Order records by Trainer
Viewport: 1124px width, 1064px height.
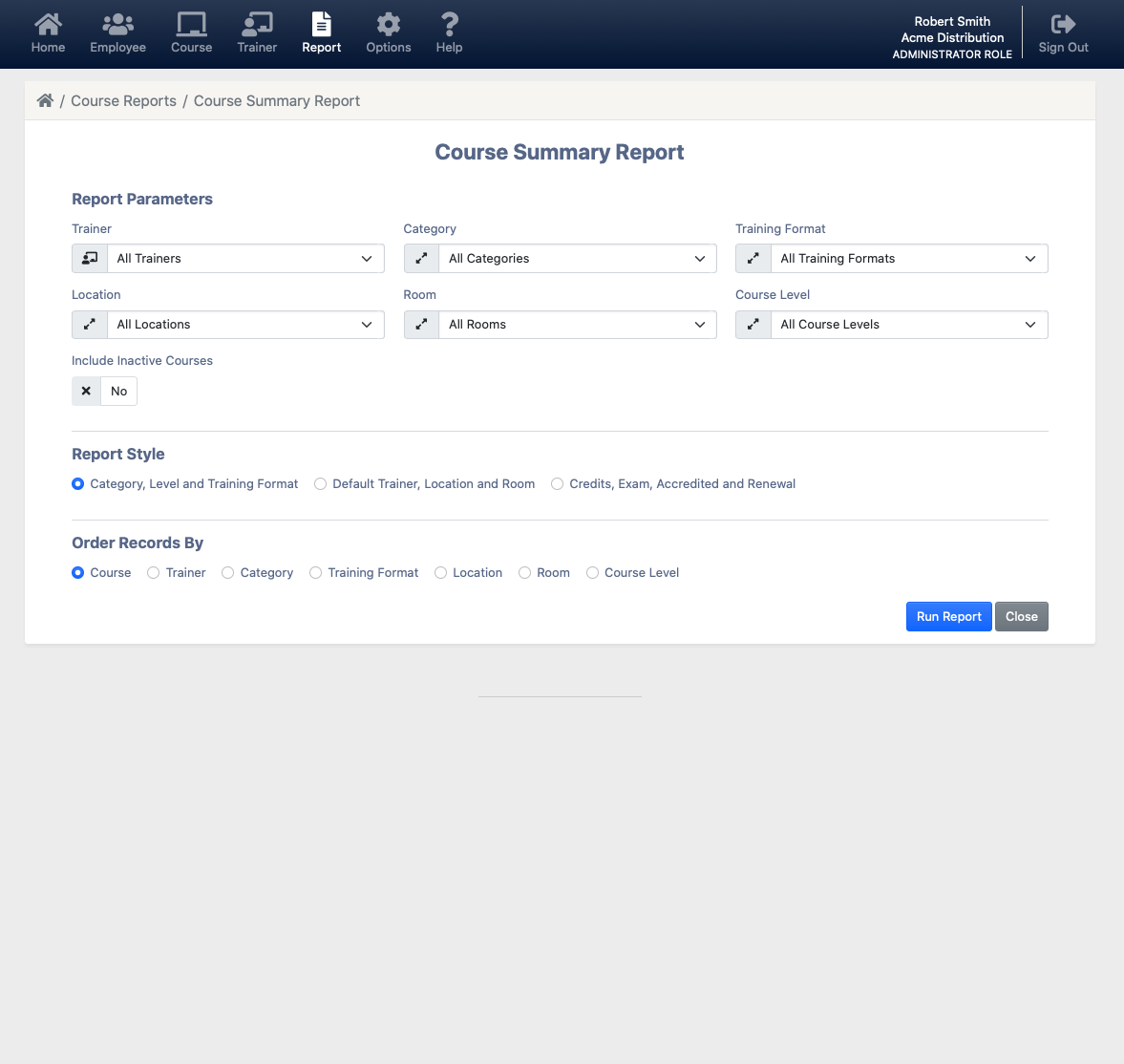pos(154,573)
